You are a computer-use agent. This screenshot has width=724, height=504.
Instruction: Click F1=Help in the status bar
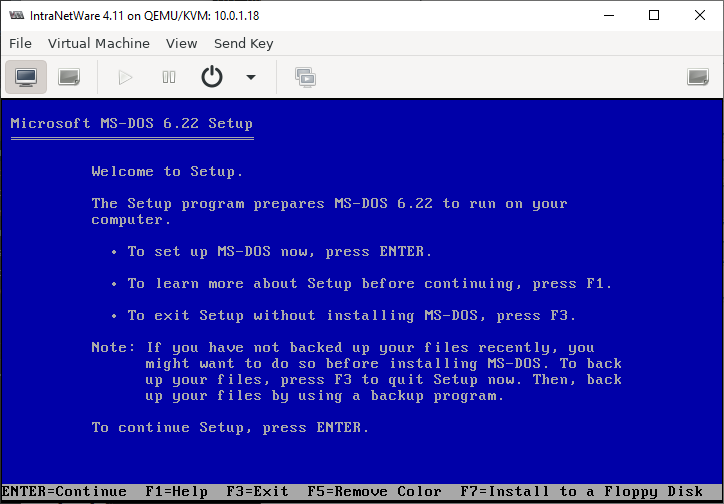tap(176, 492)
